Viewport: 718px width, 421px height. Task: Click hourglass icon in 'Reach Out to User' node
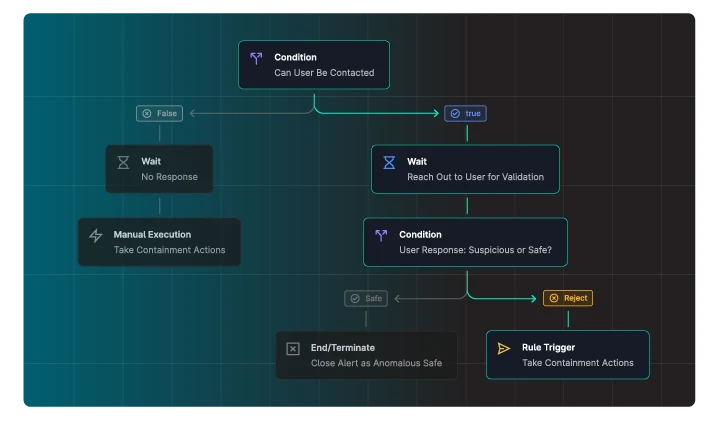tap(389, 163)
